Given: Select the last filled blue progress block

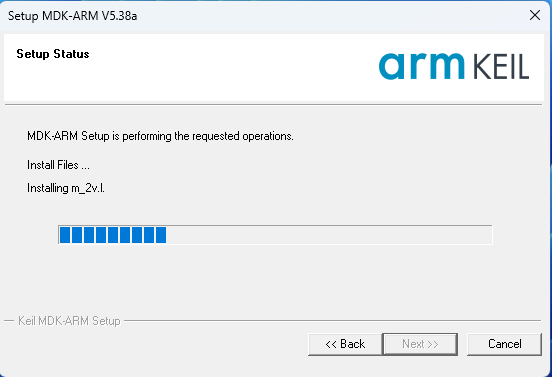Looking at the screenshot, I should coord(161,235).
